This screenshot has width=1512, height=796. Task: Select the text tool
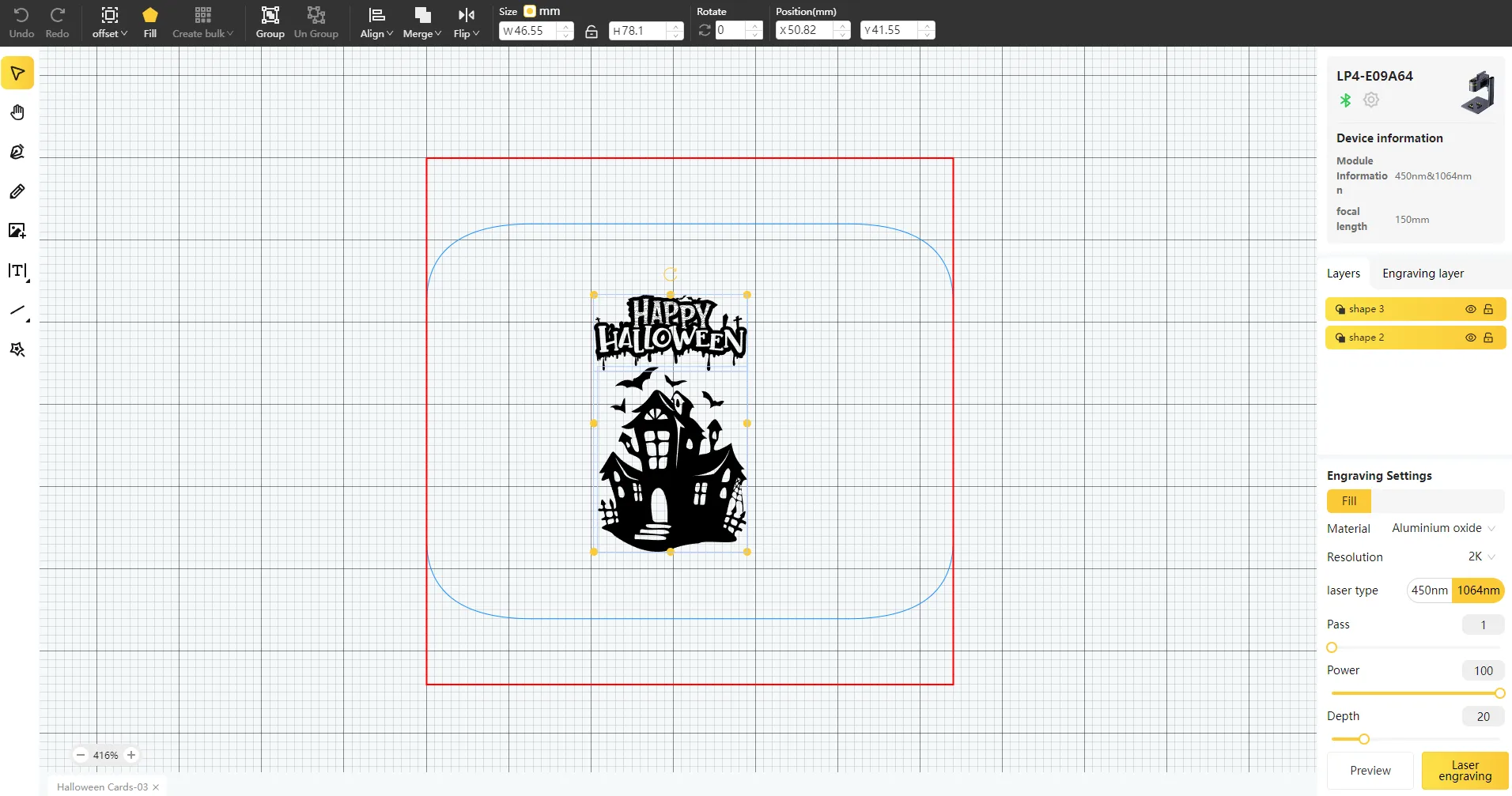[x=17, y=271]
